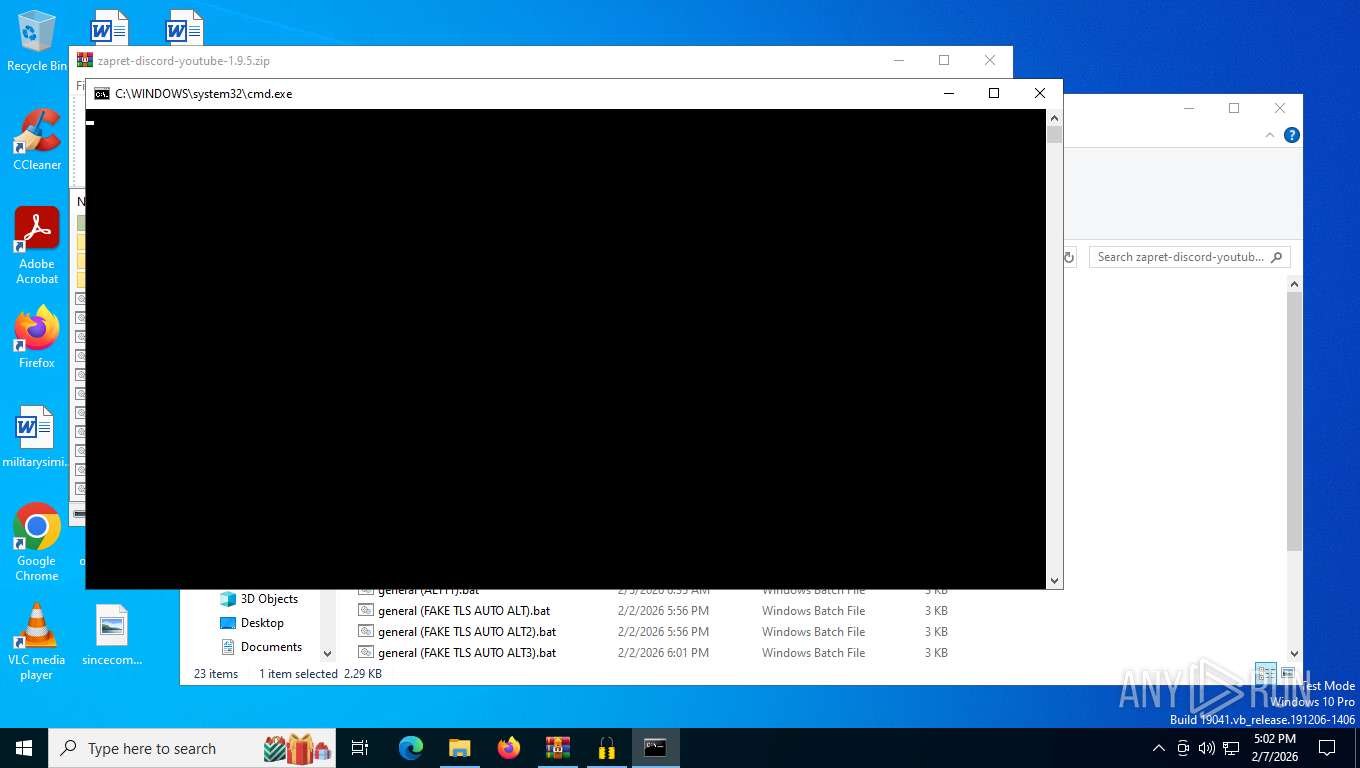Image resolution: width=1360 pixels, height=768 pixels.
Task: Click the cmd window scroll-up arrow
Action: (x=1054, y=118)
